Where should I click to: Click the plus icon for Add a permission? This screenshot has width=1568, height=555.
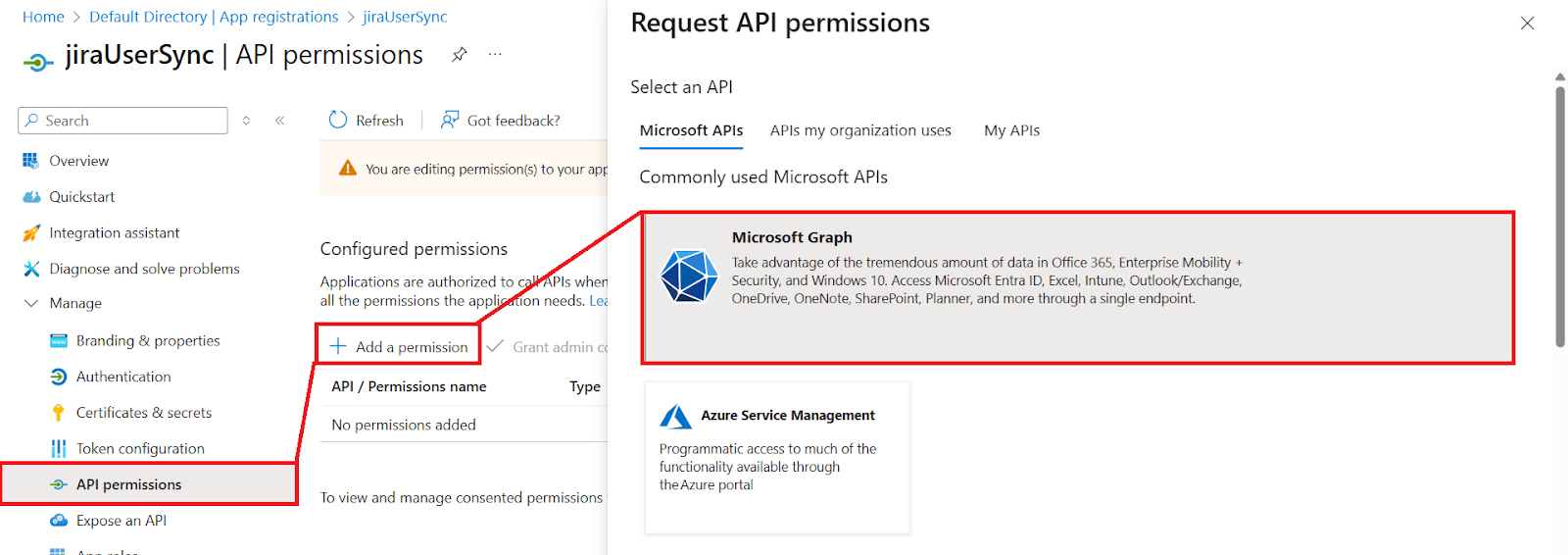point(338,346)
